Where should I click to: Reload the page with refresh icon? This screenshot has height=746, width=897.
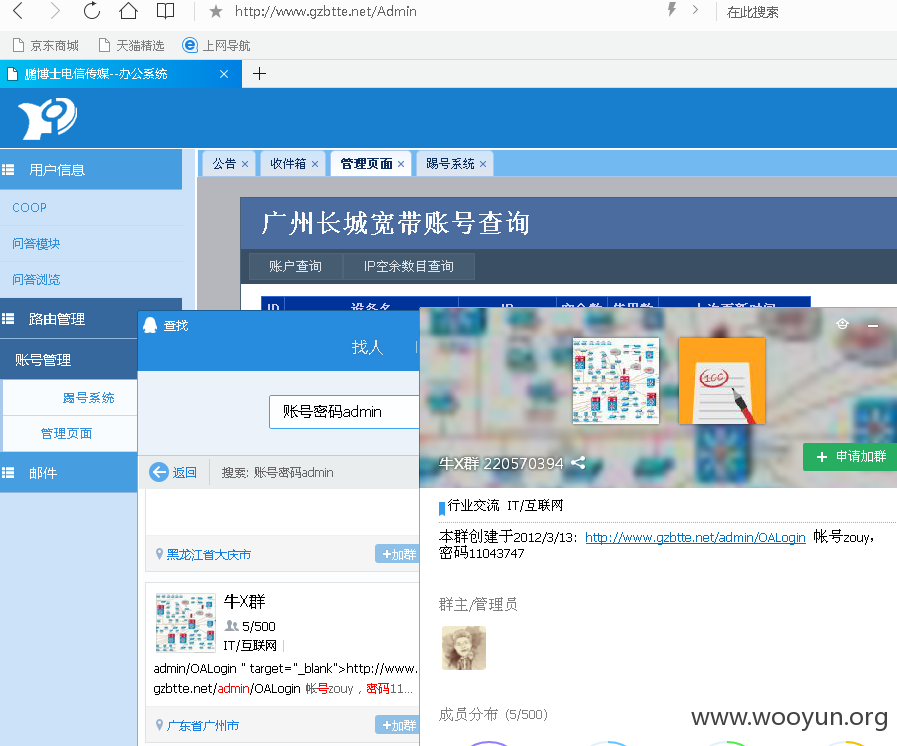tap(92, 11)
